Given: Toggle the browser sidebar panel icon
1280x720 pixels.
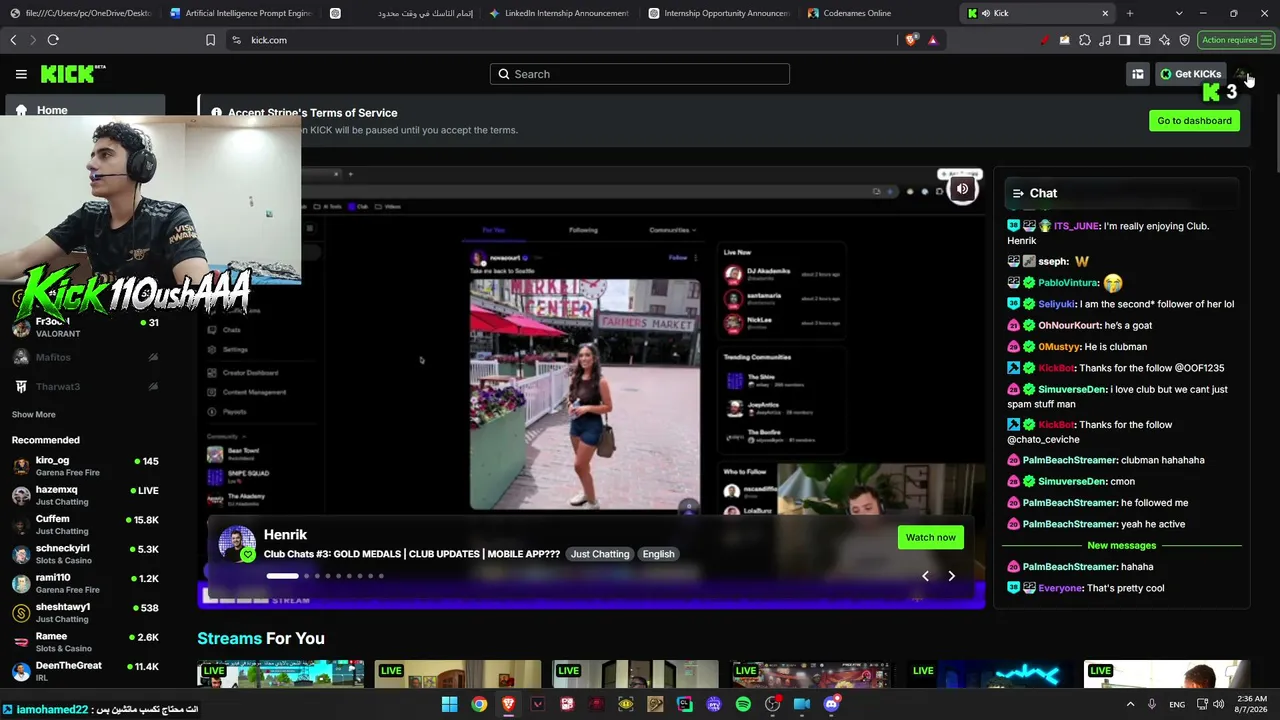Looking at the screenshot, I should [1125, 40].
